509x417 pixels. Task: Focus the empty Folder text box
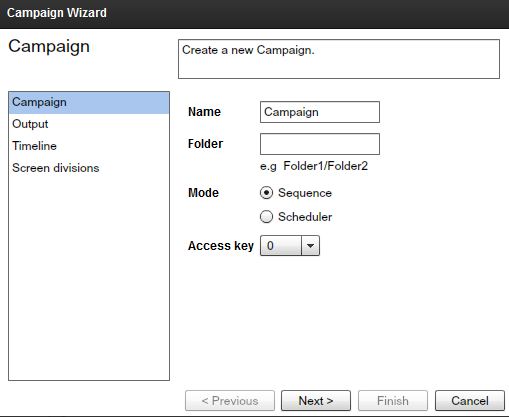[320, 144]
